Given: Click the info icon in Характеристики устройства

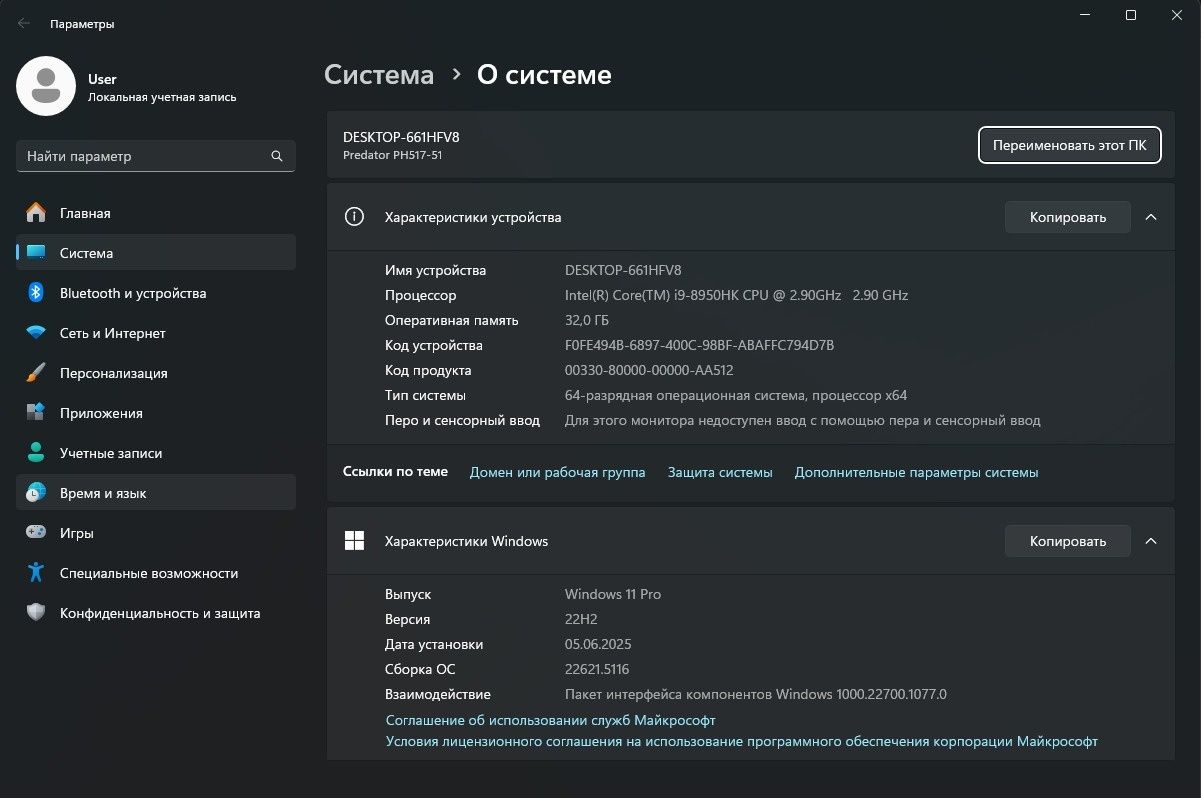Looking at the screenshot, I should coord(354,217).
